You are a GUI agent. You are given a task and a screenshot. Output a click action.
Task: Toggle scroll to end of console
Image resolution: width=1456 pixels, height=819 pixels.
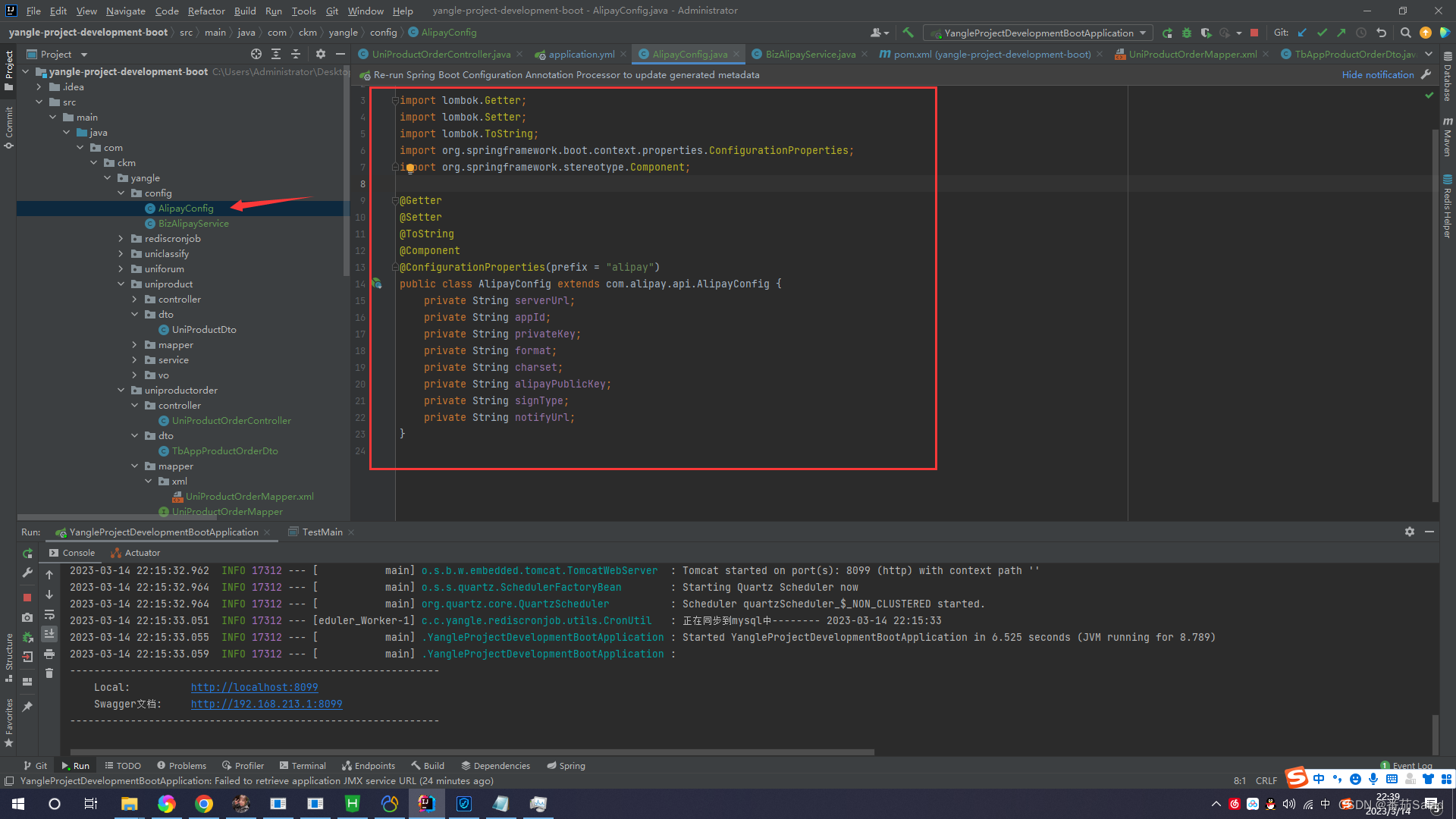point(49,633)
